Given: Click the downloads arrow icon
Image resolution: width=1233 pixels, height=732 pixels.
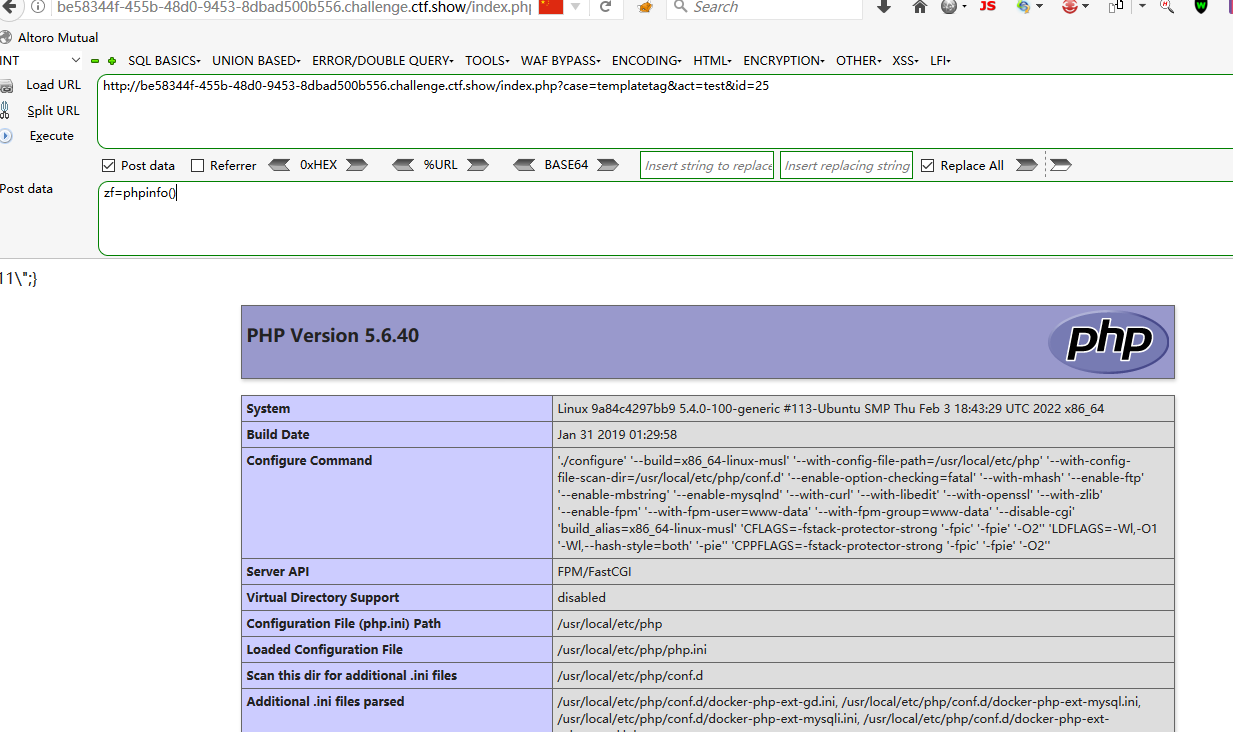Looking at the screenshot, I should tap(881, 8).
